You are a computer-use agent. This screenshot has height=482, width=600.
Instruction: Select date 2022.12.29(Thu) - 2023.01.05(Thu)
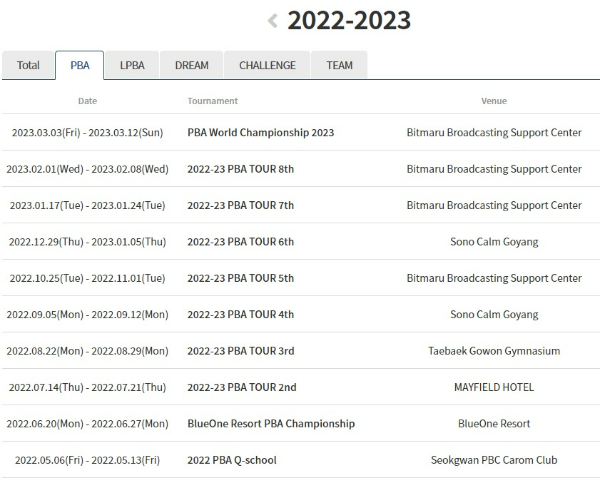(x=87, y=242)
